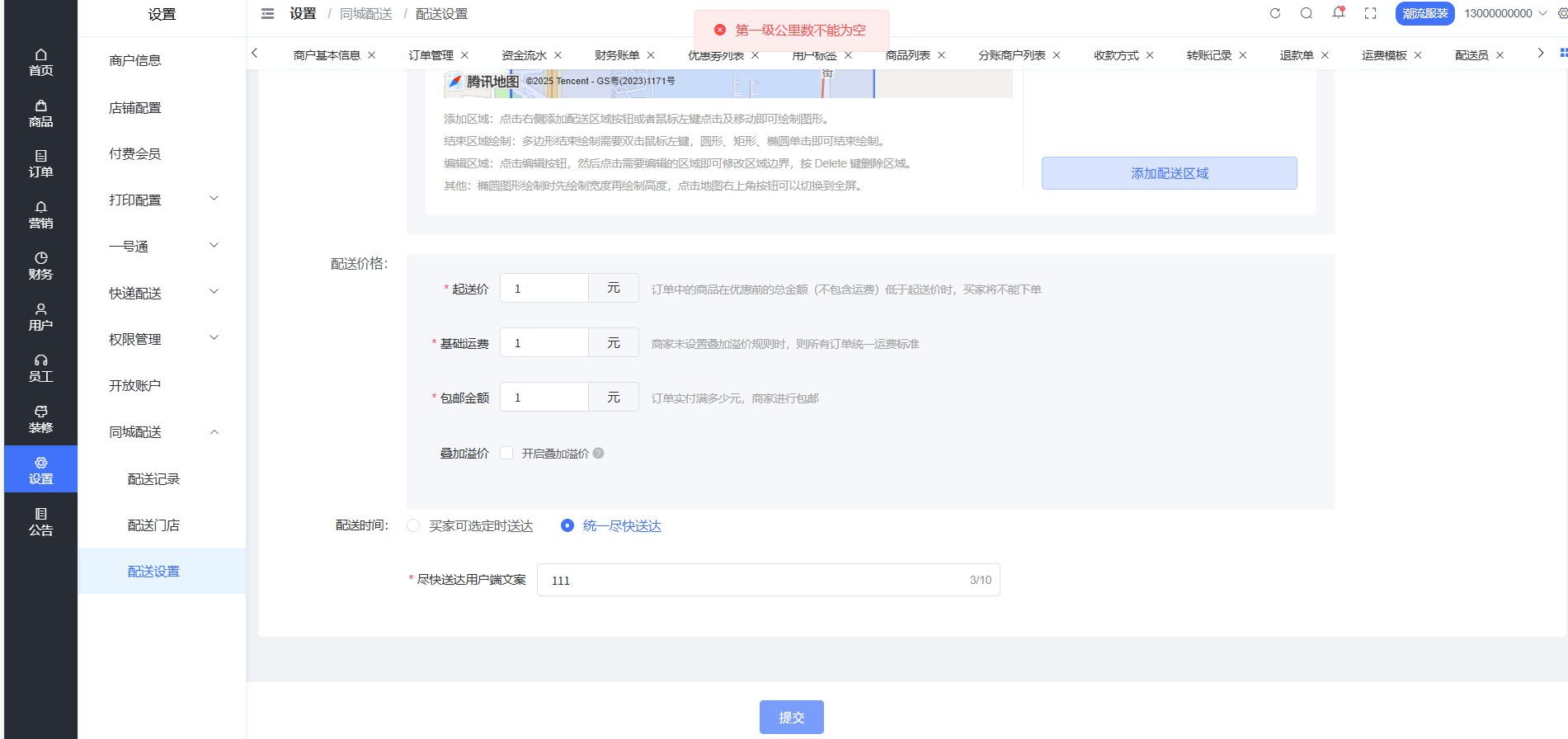
Task: Collapse the sidebar using the menu fold icon
Action: tap(267, 14)
